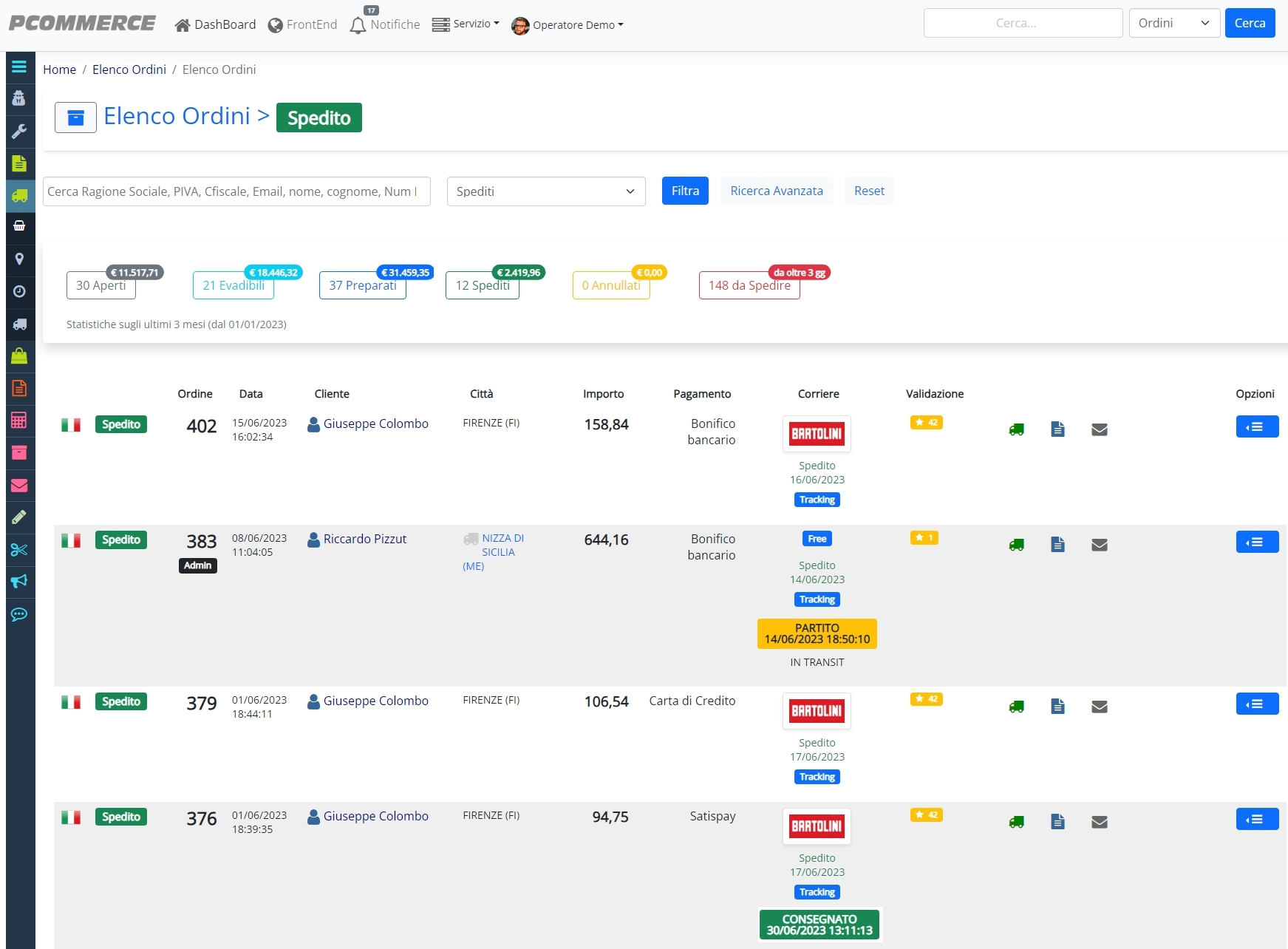Click the blue Filtra button
The width and height of the screenshot is (1288, 949).
pos(685,191)
